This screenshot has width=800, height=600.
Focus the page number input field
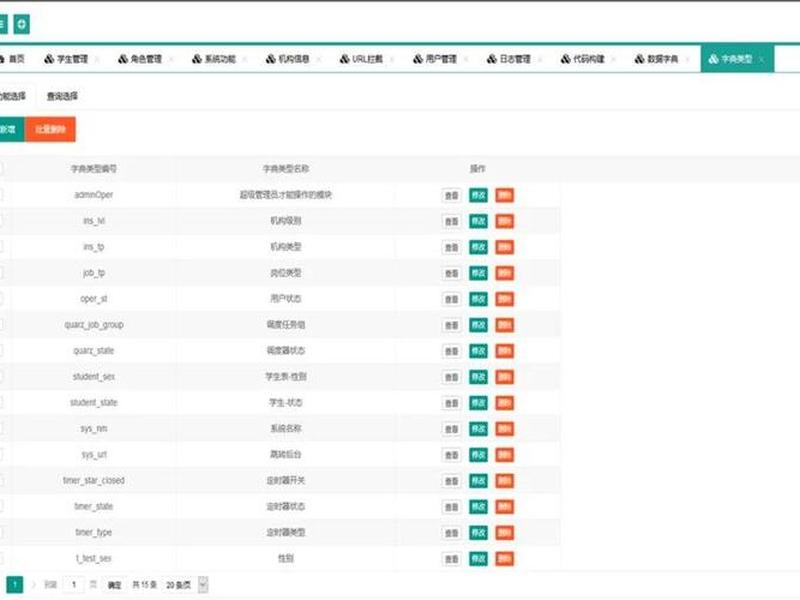(74, 585)
